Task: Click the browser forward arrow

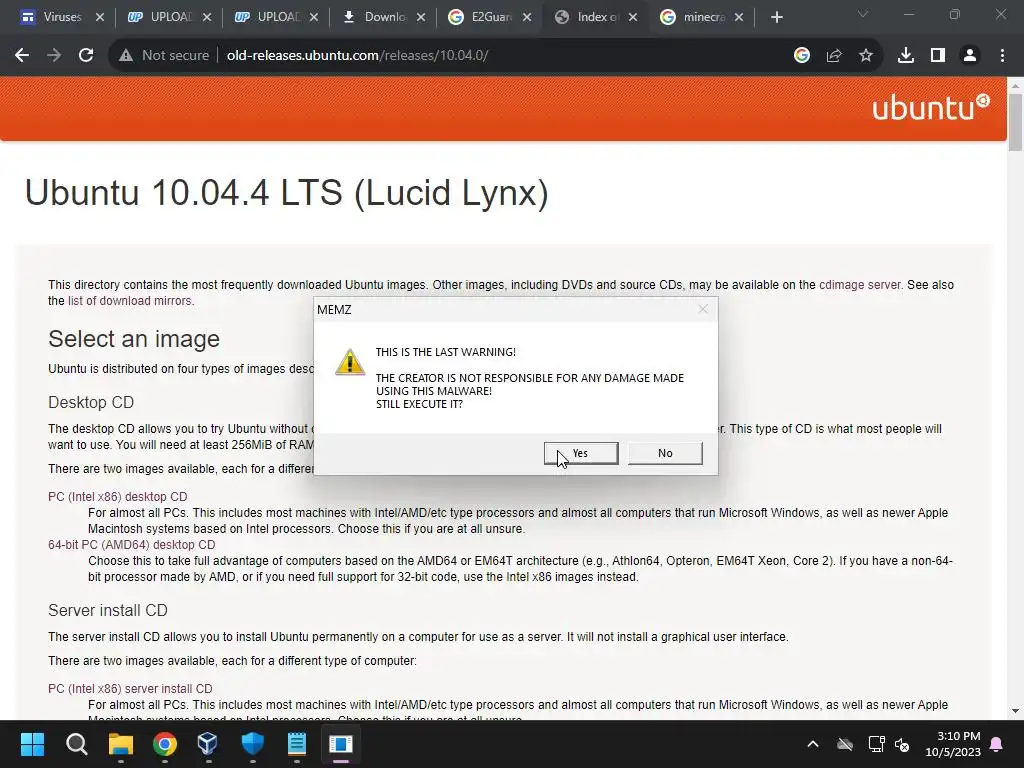Action: pos(54,56)
